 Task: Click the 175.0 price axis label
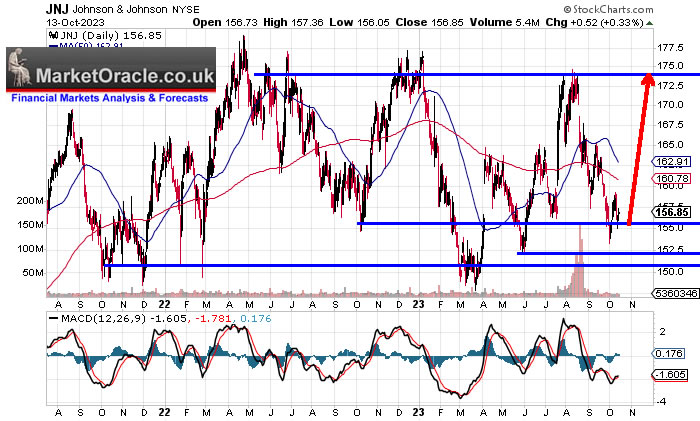coord(670,66)
